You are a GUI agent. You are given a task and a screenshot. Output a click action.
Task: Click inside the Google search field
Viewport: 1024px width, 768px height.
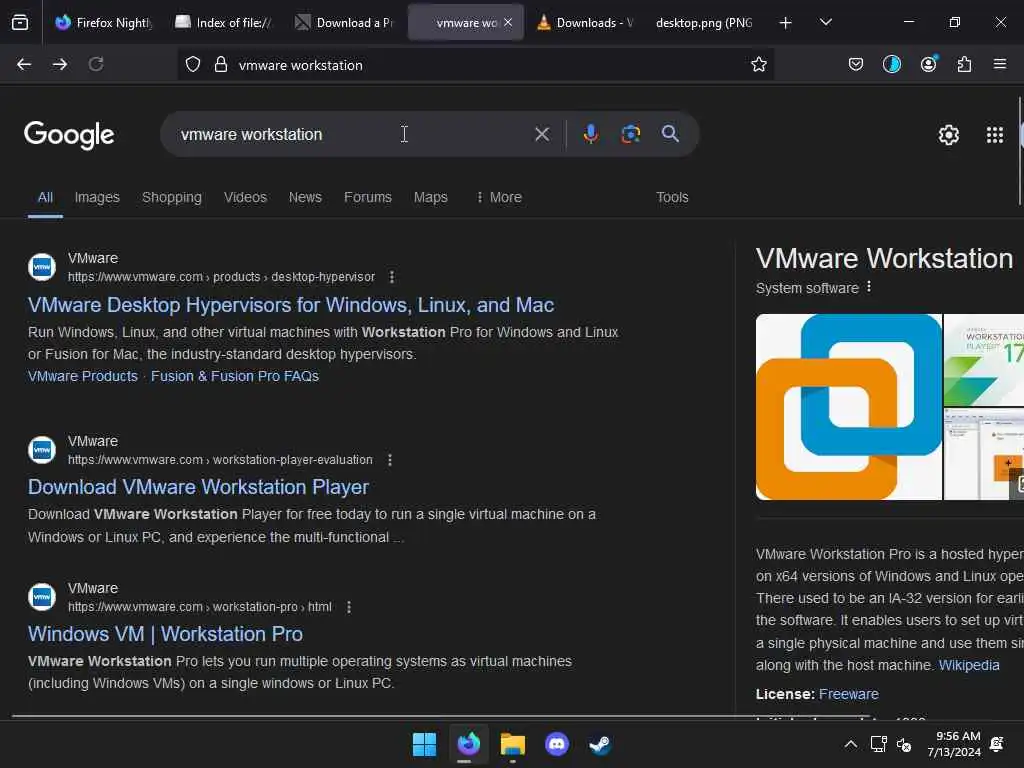point(353,134)
